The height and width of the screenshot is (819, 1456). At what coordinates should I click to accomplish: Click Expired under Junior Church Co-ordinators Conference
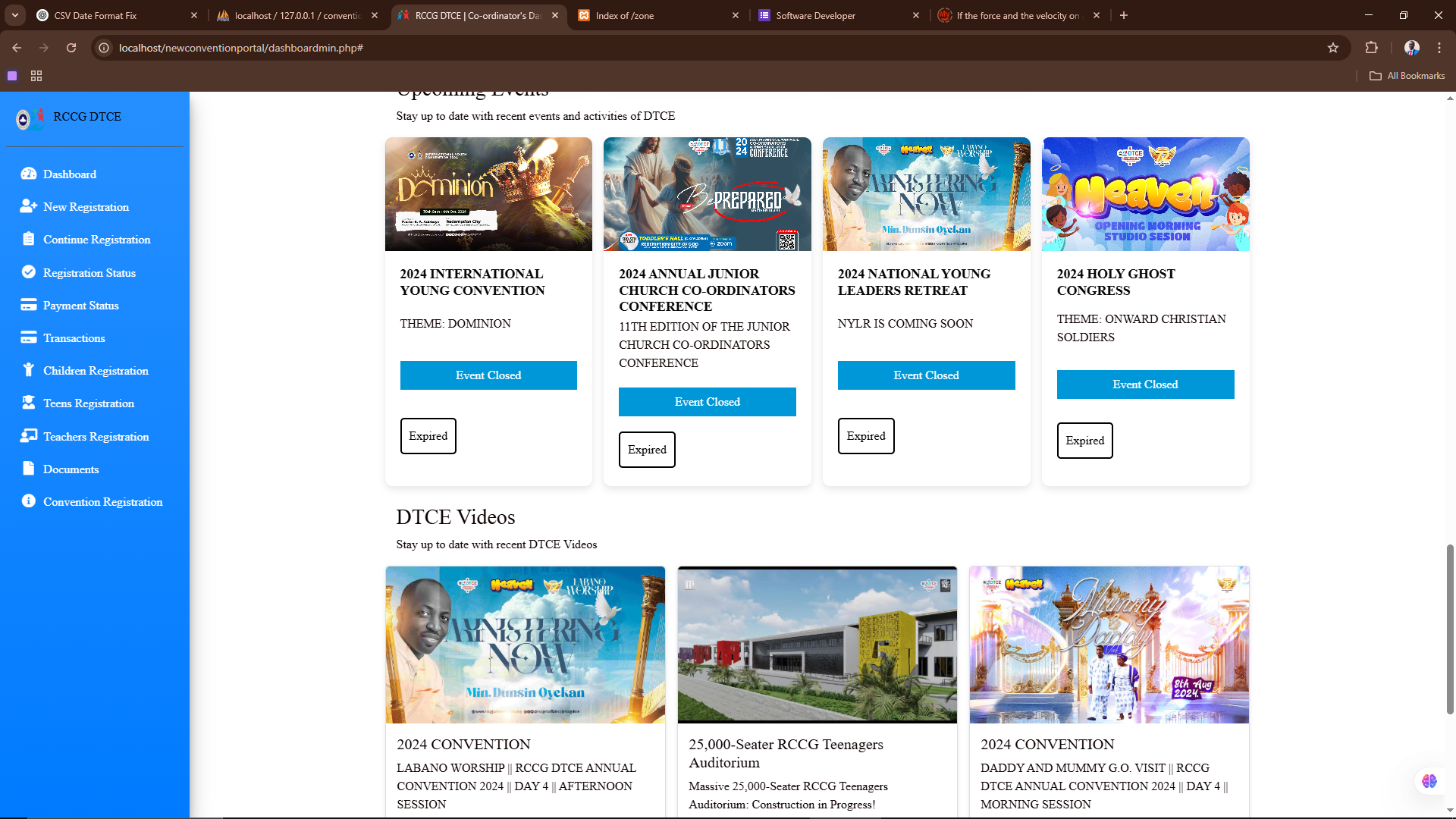coord(647,450)
